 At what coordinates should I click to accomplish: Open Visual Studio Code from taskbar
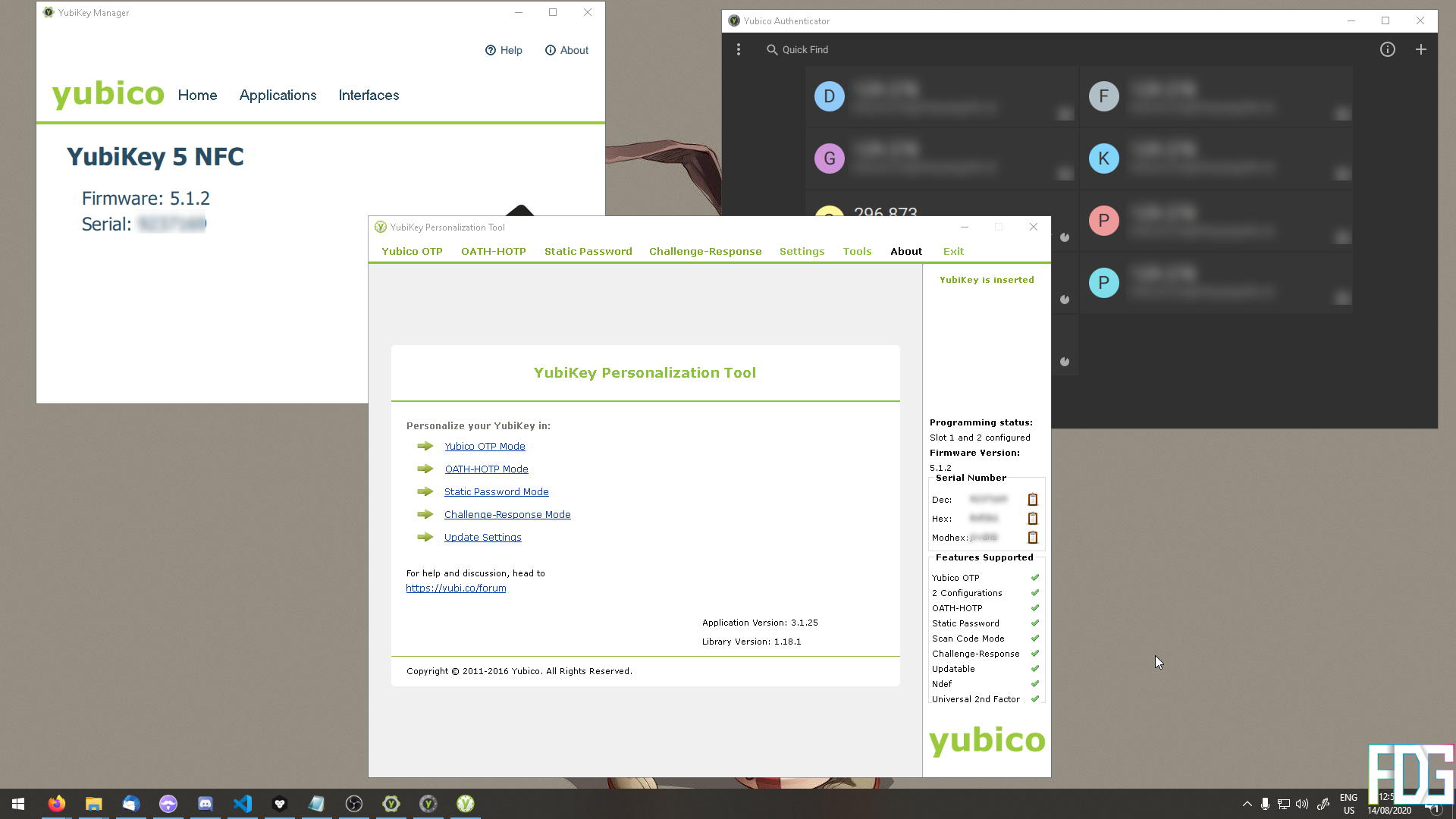(243, 804)
